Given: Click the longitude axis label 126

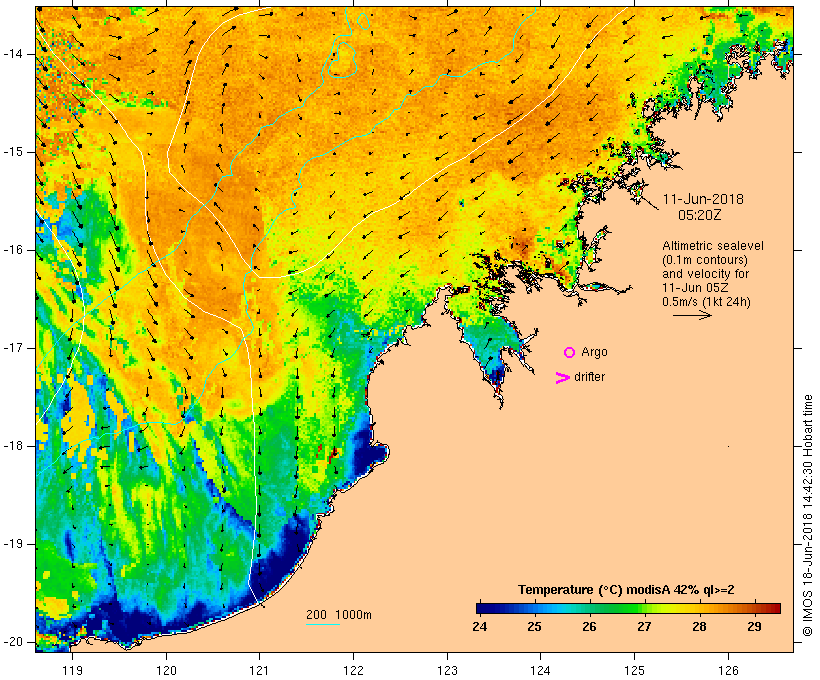Looking at the screenshot, I should (728, 670).
